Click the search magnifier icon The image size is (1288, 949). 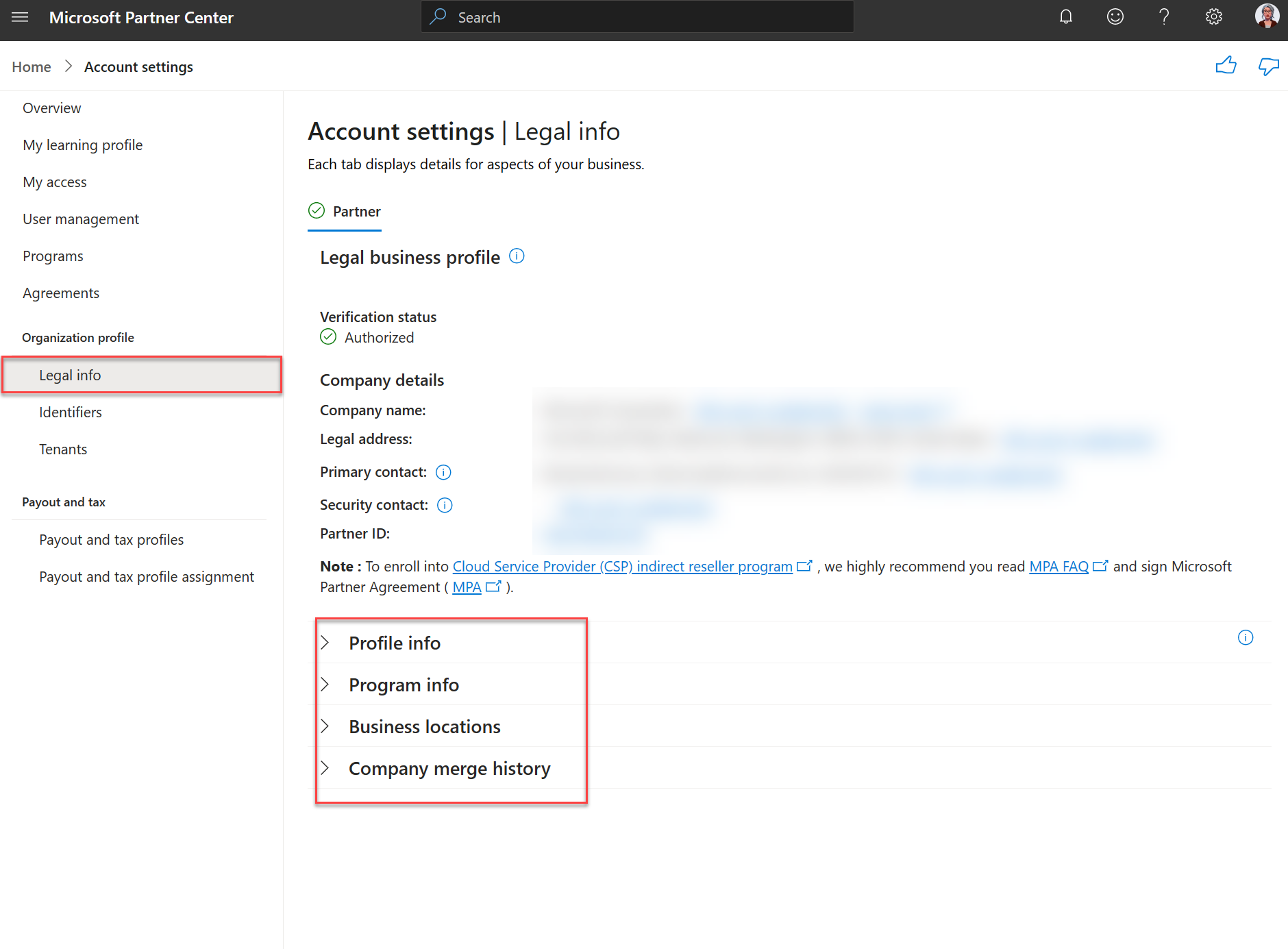(x=438, y=16)
